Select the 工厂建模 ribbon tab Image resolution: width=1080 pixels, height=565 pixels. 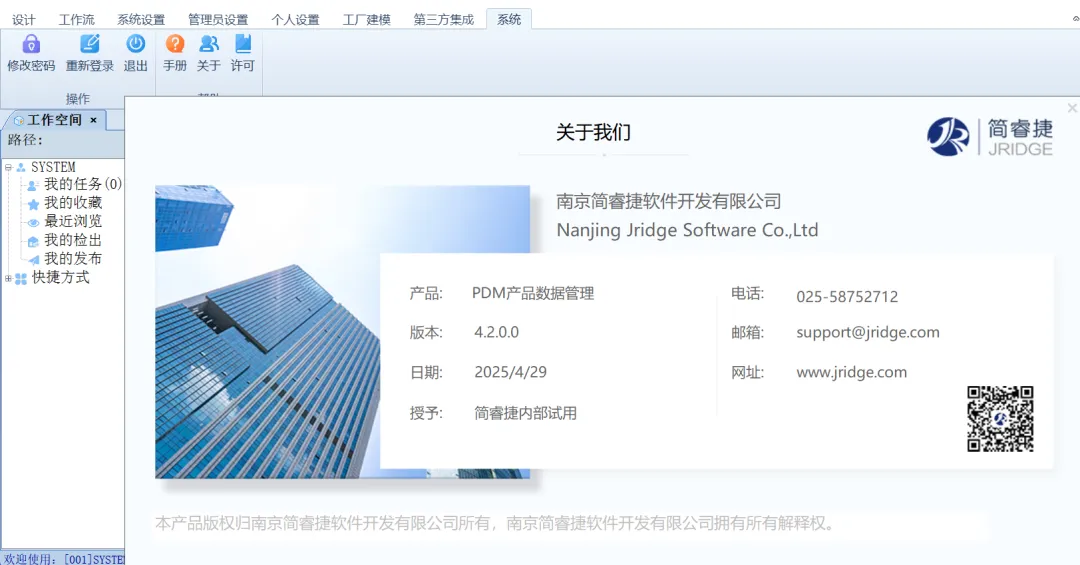[366, 19]
